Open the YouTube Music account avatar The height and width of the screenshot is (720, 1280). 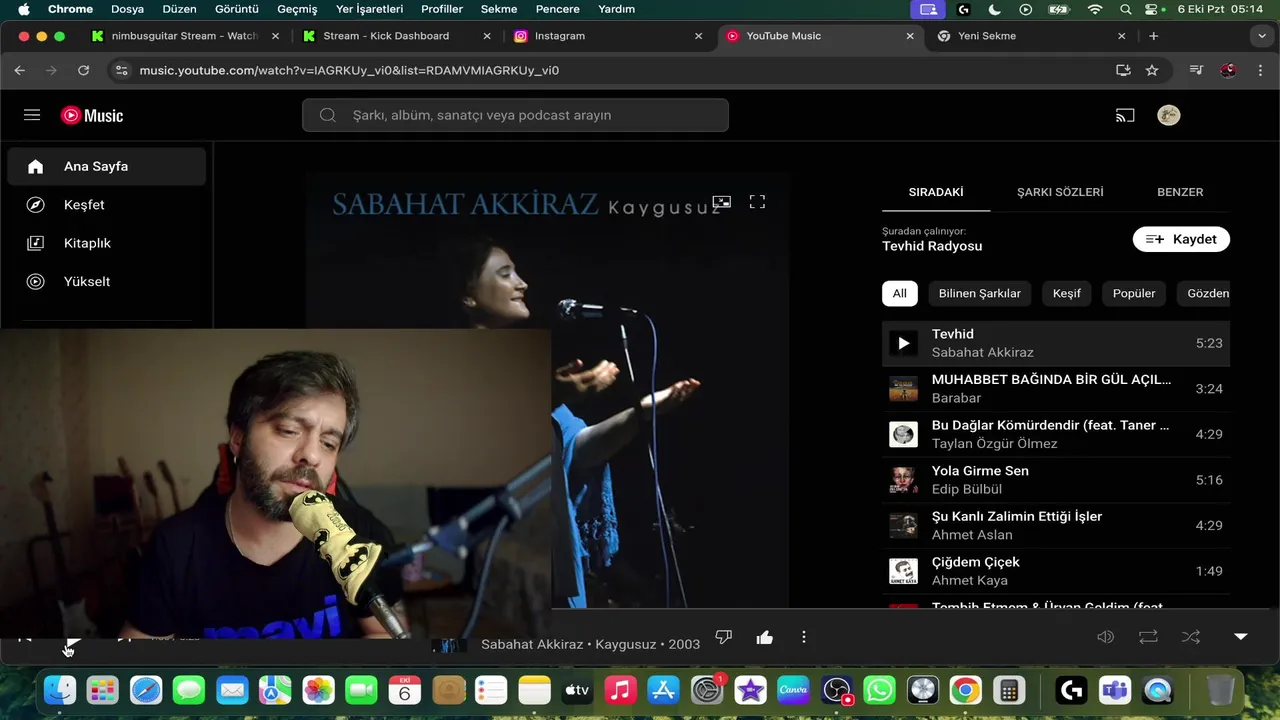(1168, 115)
